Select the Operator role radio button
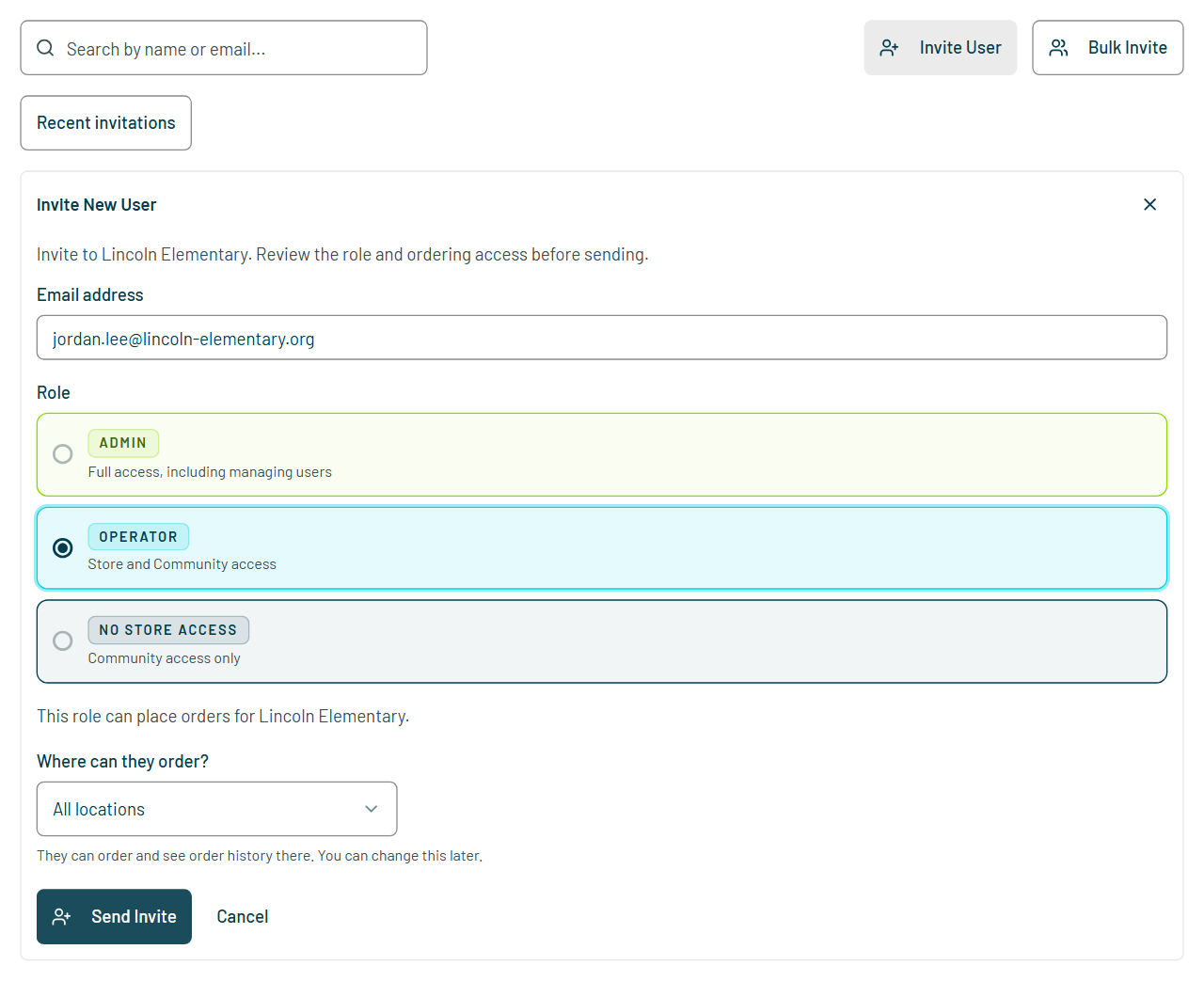Screen dimensions: 1204x981 click(63, 547)
